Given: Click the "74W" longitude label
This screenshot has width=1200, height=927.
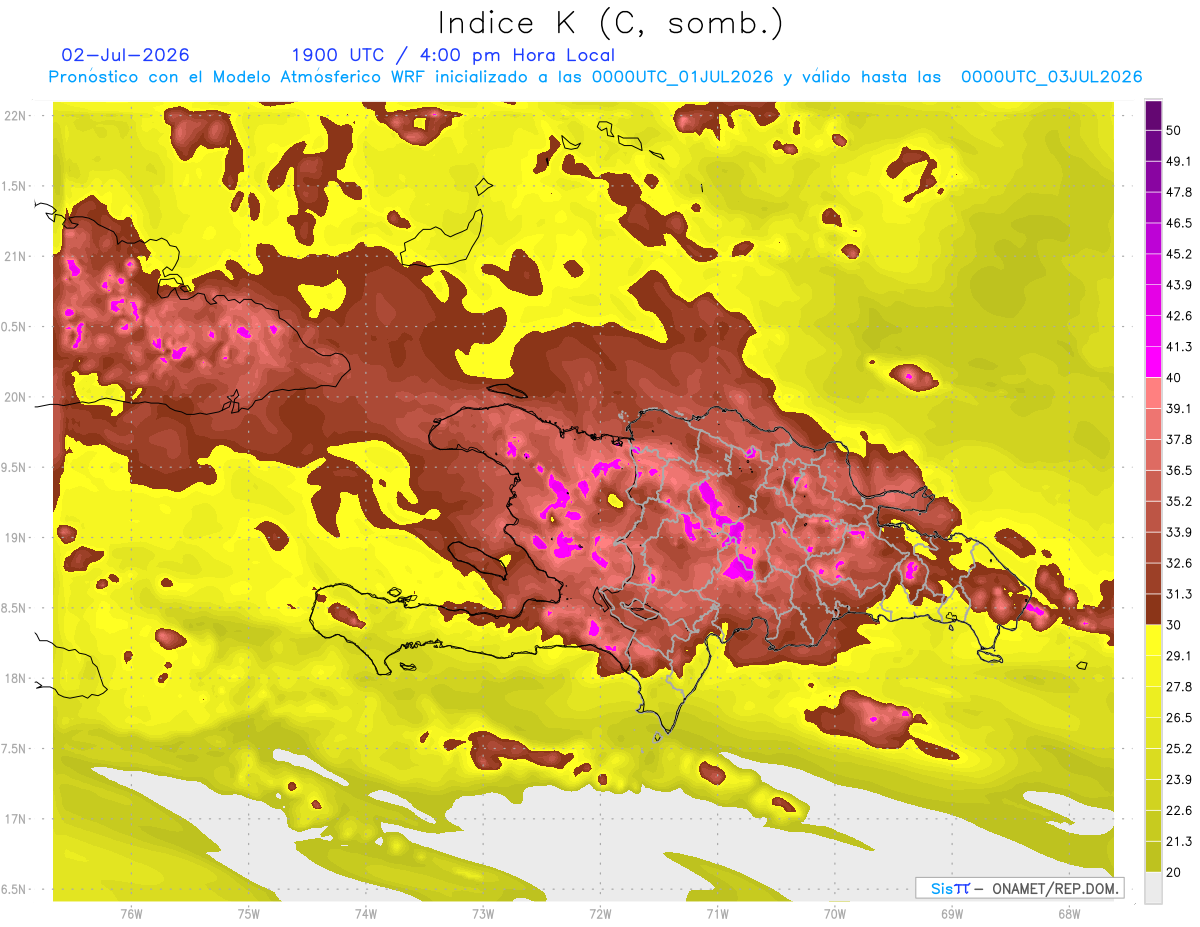Looking at the screenshot, I should coord(366,914).
